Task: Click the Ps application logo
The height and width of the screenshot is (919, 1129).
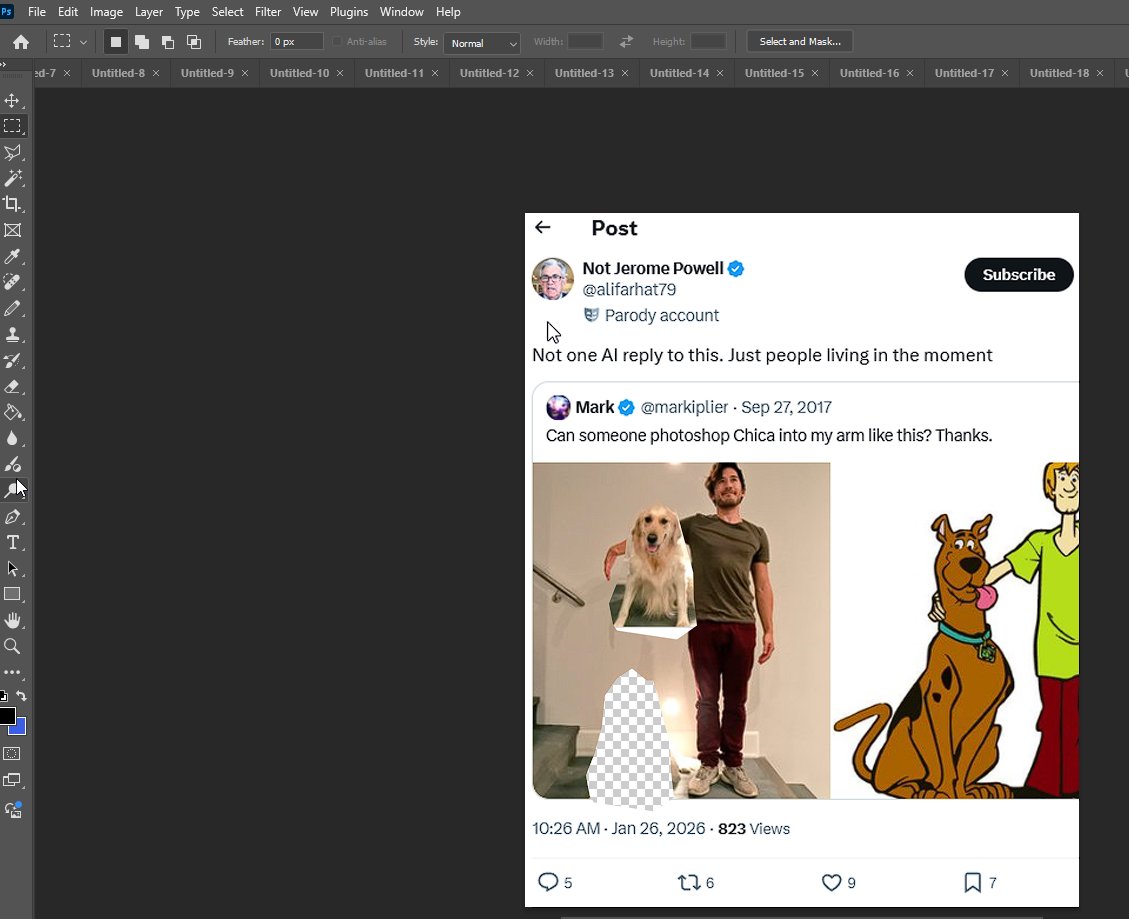Action: [6, 12]
